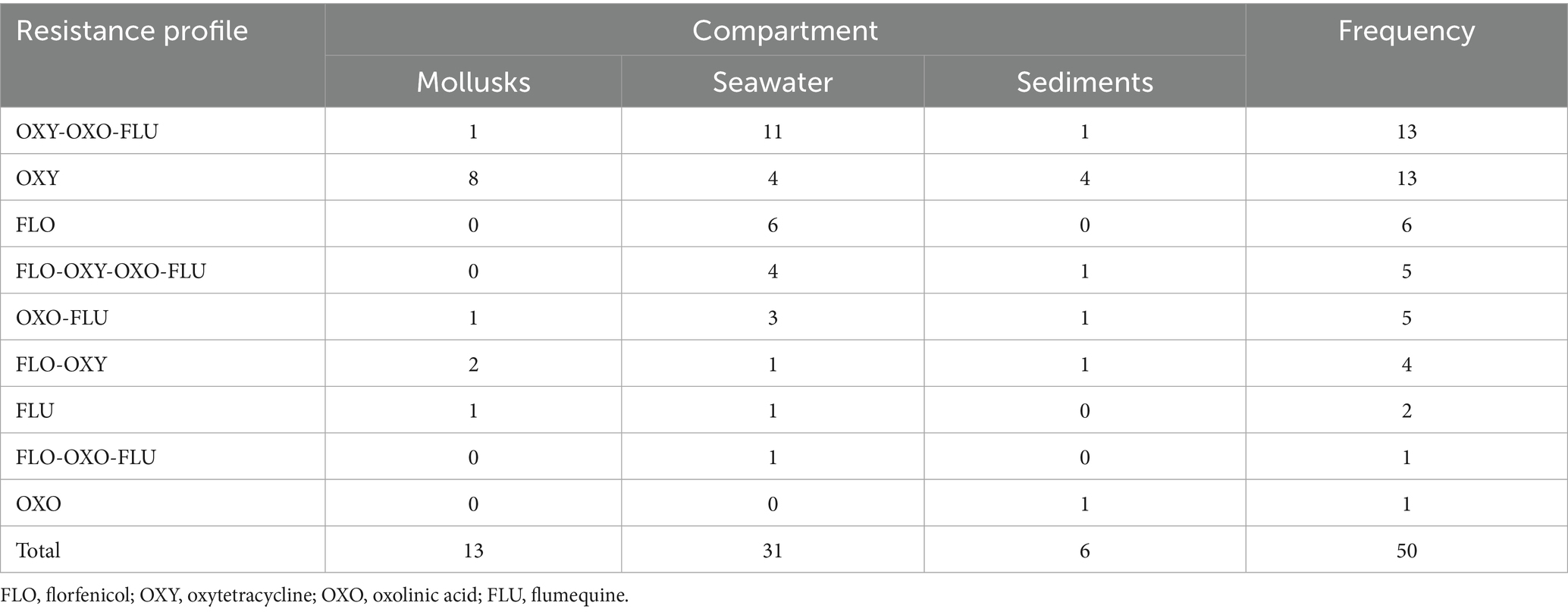Click the Resistance profile column header
This screenshot has width=1568, height=612.
[x=132, y=31]
